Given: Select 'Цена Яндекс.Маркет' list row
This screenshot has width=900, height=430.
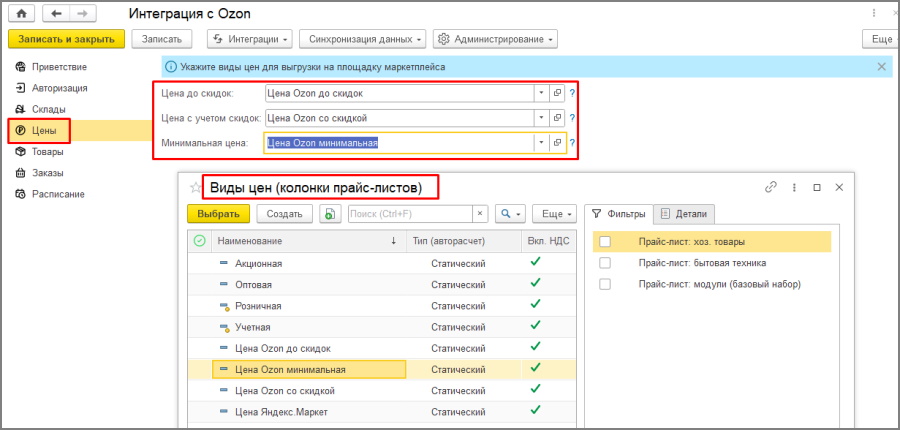Looking at the screenshot, I should (x=382, y=412).
